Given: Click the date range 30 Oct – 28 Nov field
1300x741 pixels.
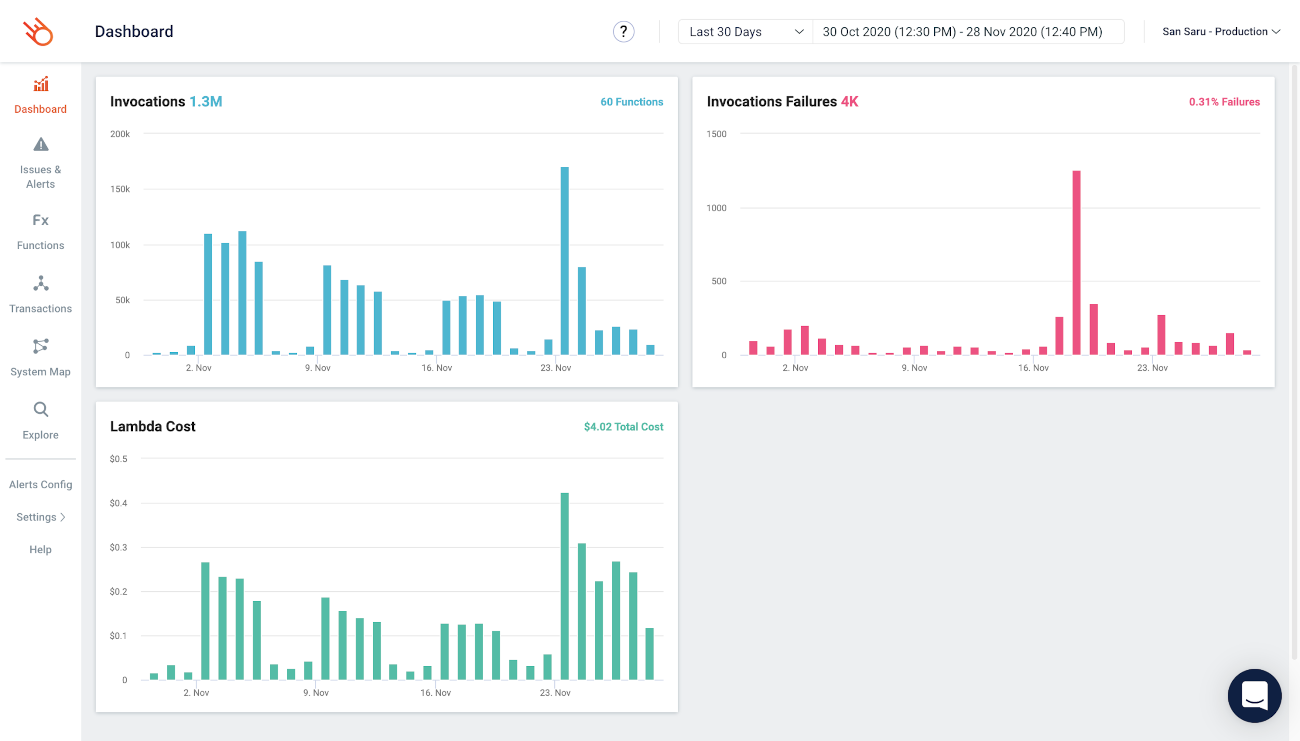Looking at the screenshot, I should pyautogui.click(x=968, y=32).
